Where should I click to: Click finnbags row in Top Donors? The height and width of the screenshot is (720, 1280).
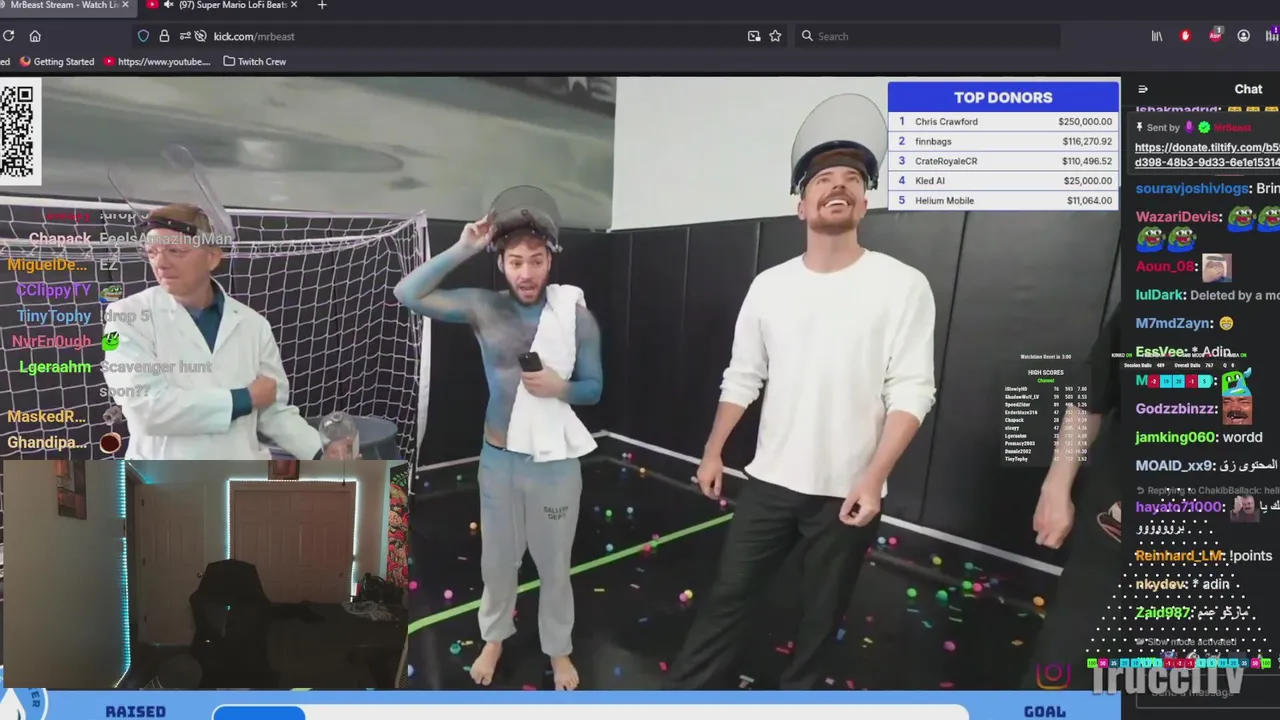coord(1003,141)
